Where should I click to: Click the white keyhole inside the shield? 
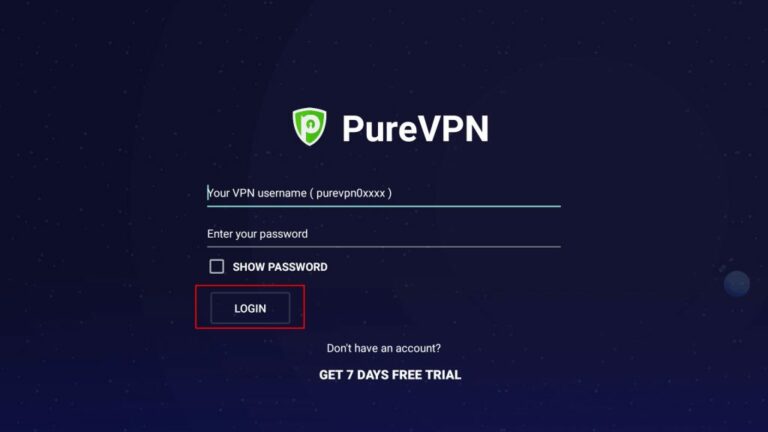[x=310, y=127]
